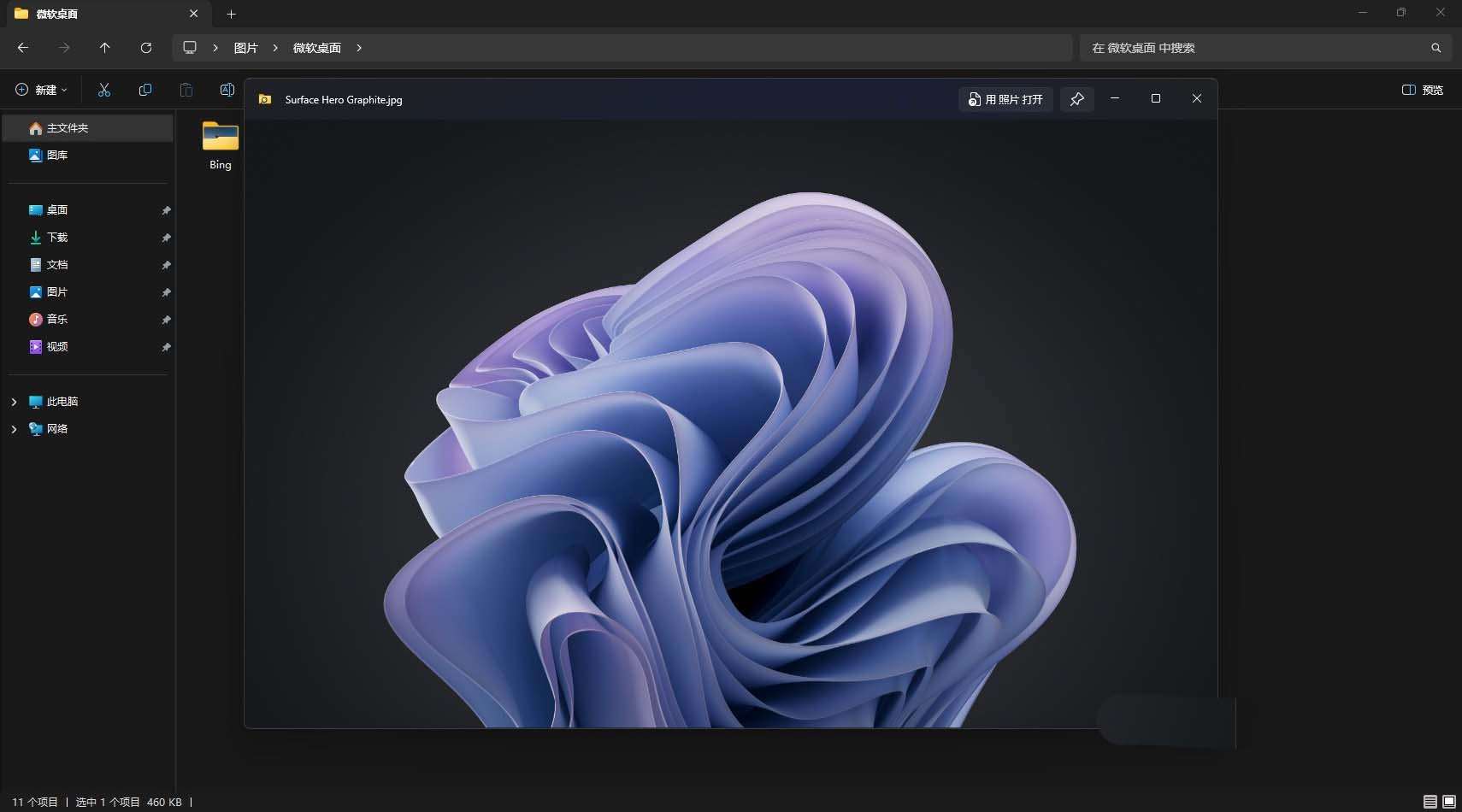Click the search magnifier icon
Image resolution: width=1462 pixels, height=812 pixels.
tap(1435, 48)
